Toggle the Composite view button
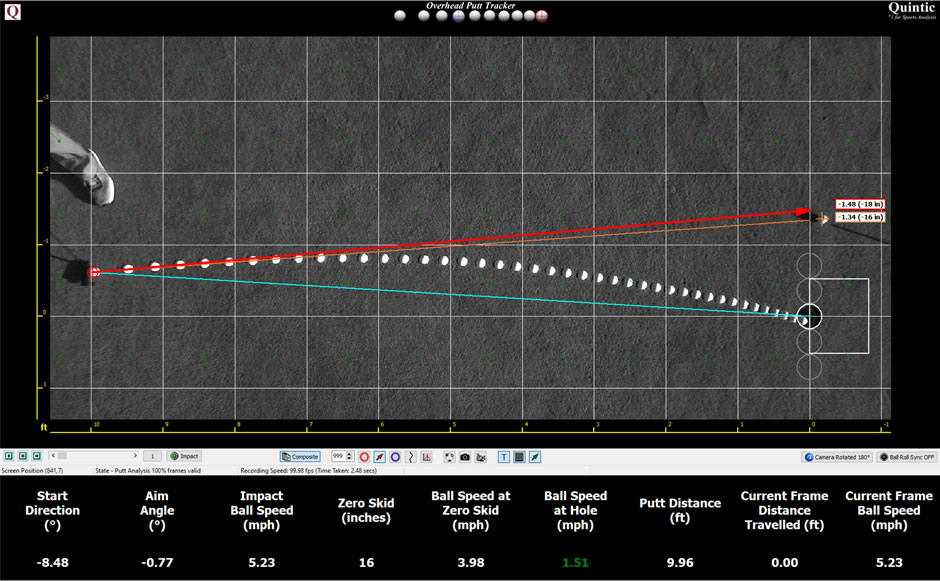The height and width of the screenshot is (581, 940). pyautogui.click(x=300, y=457)
